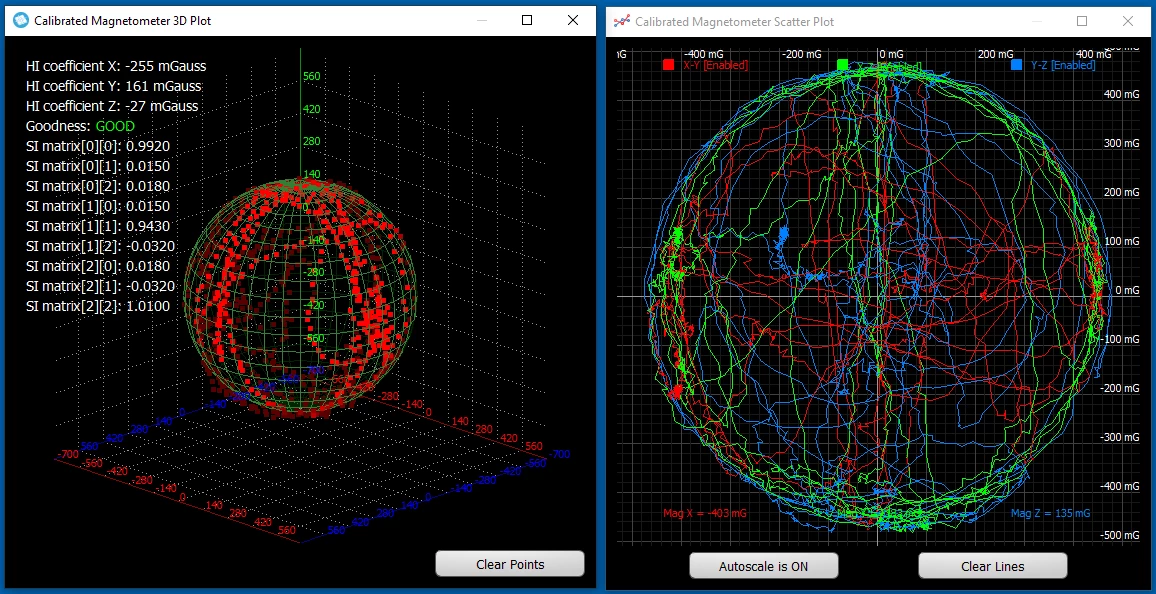Toggle the Y-Z [Enabled] legend label
This screenshot has width=1156, height=594.
[1063, 66]
